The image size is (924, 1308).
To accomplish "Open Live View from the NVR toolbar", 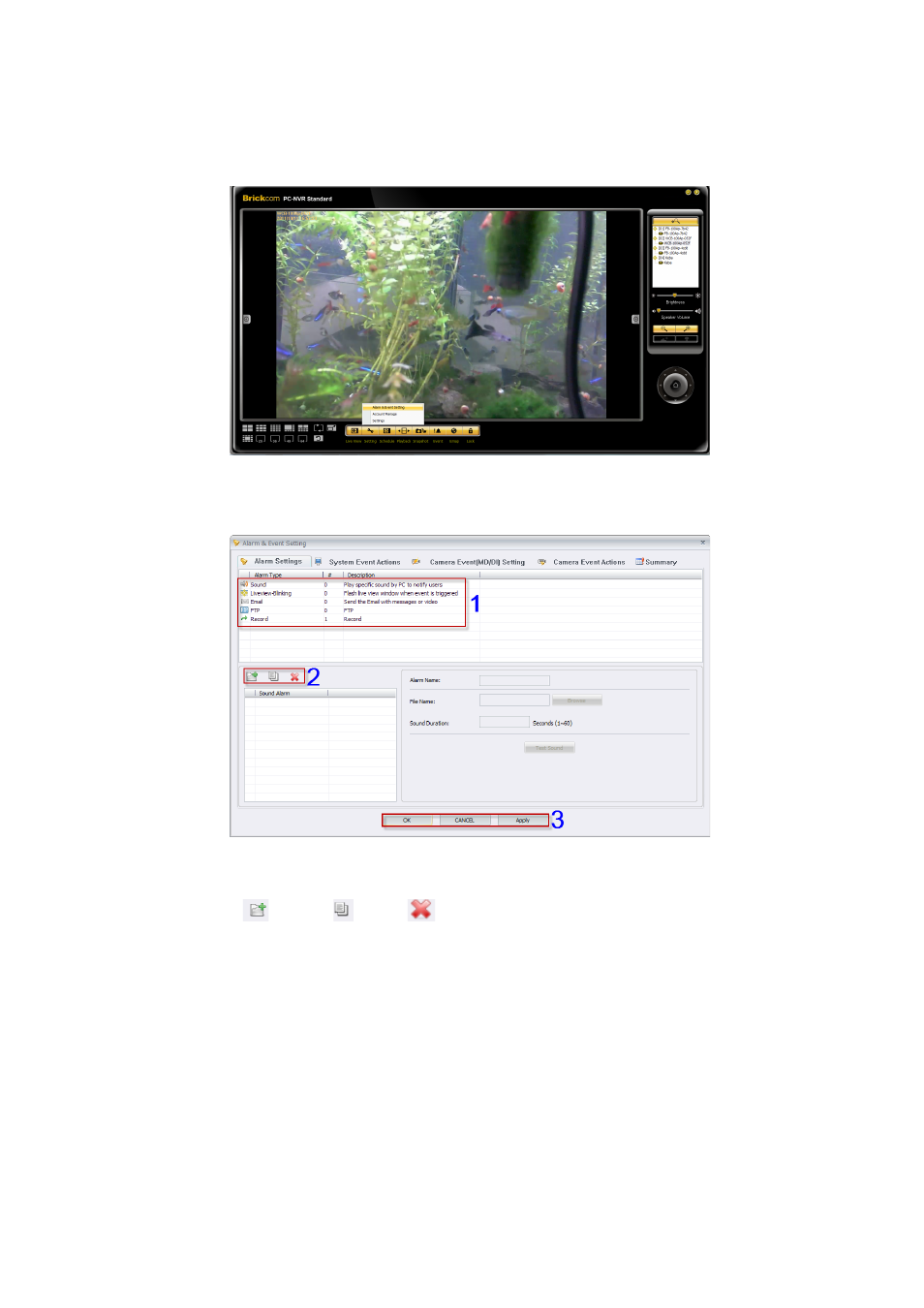I will point(354,431).
